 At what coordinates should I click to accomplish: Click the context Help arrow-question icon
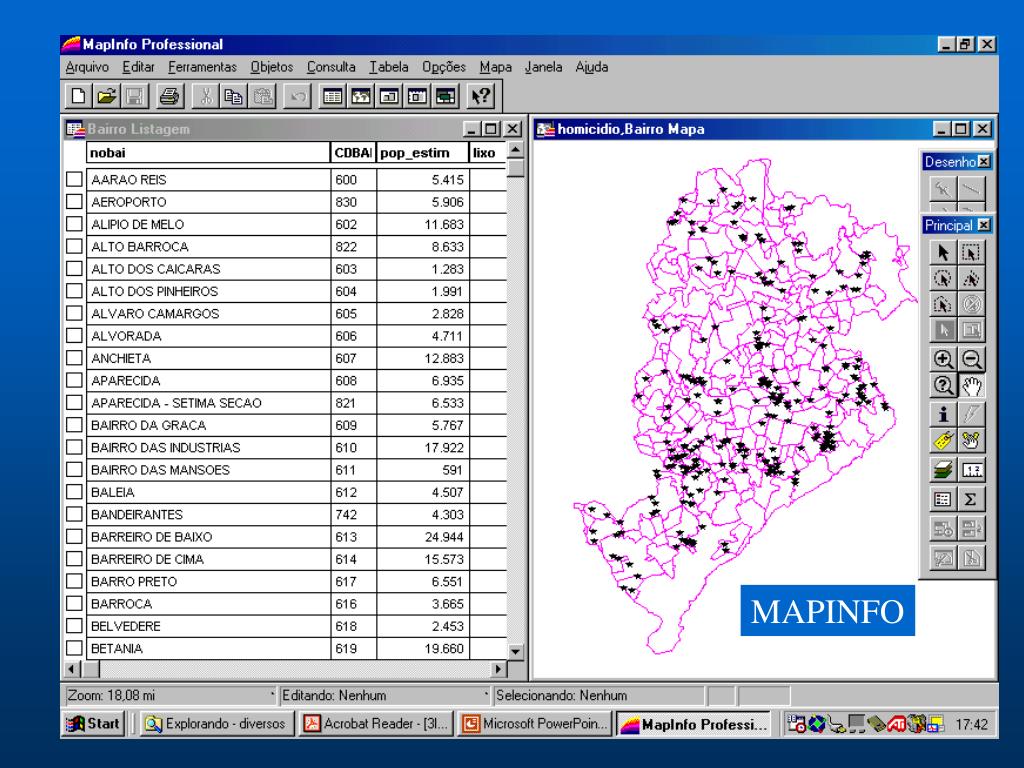pos(481,97)
